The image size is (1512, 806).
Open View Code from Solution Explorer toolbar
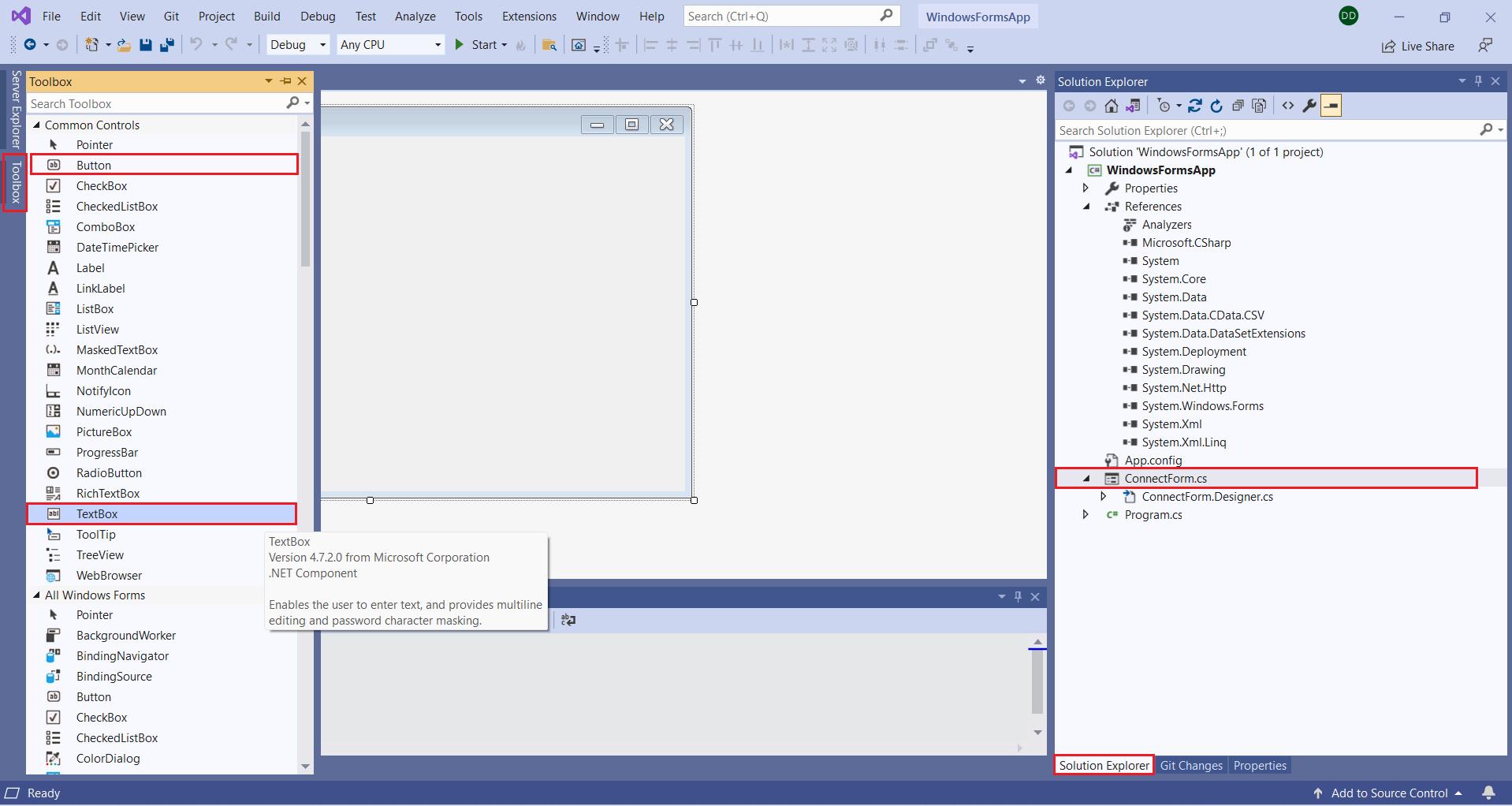pyautogui.click(x=1288, y=106)
